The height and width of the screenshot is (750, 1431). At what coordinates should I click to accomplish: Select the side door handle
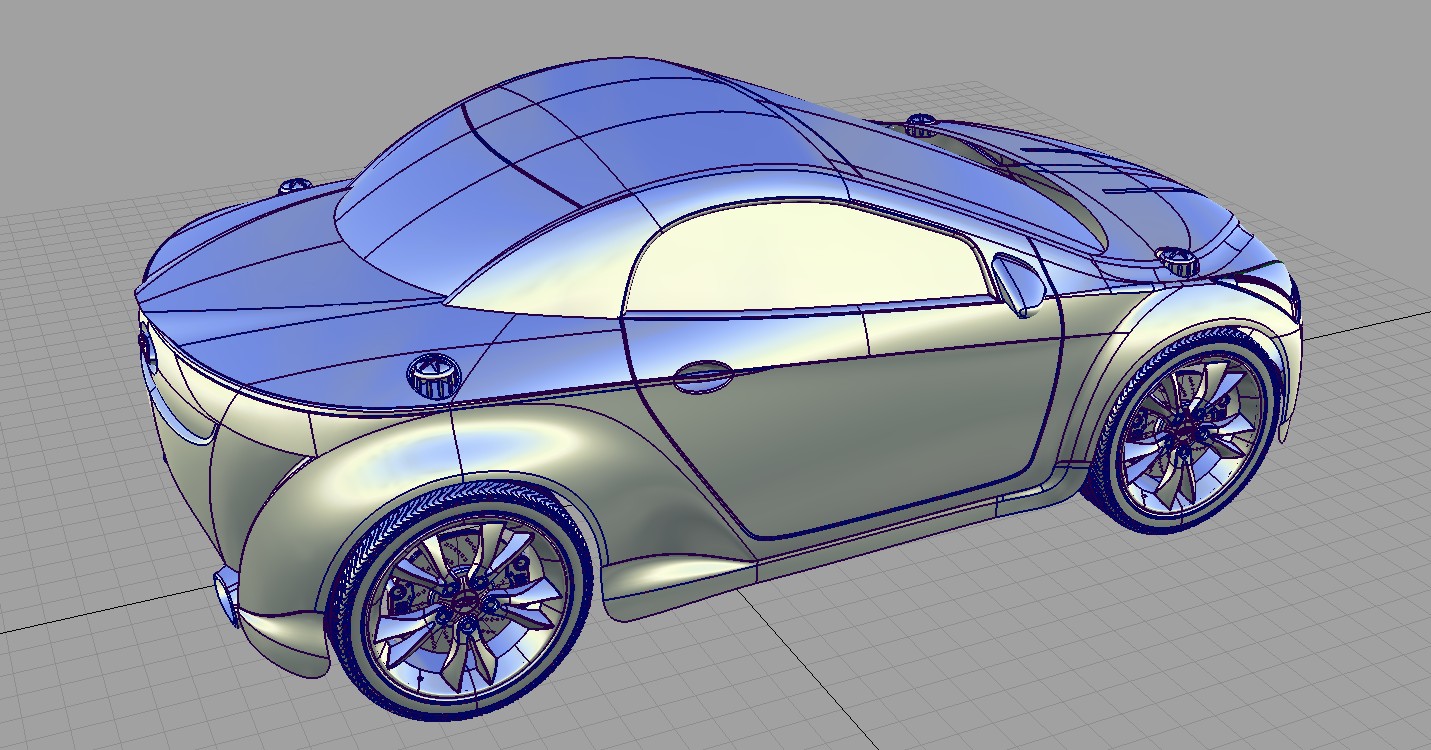click(x=701, y=374)
